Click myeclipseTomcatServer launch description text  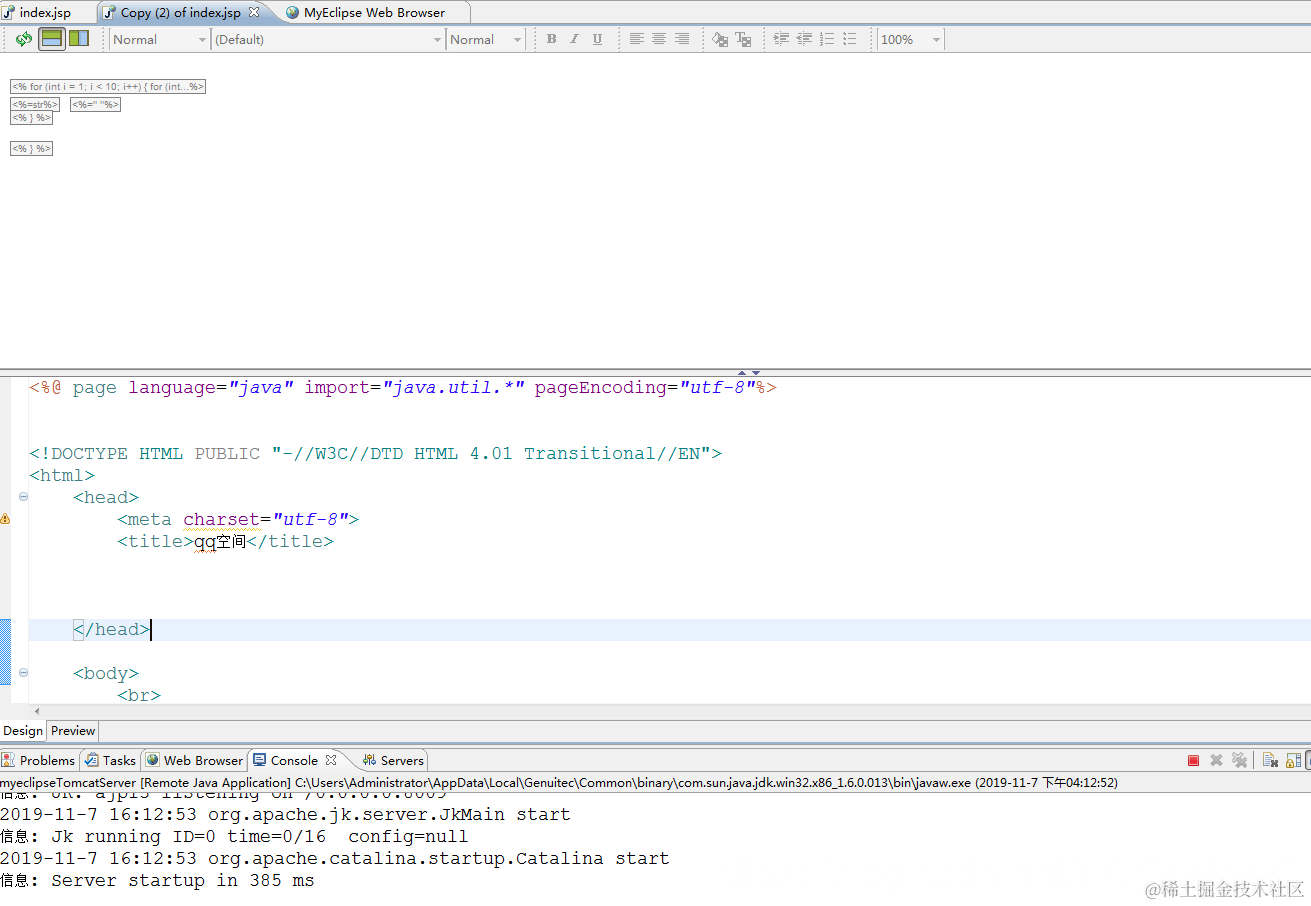pos(559,783)
